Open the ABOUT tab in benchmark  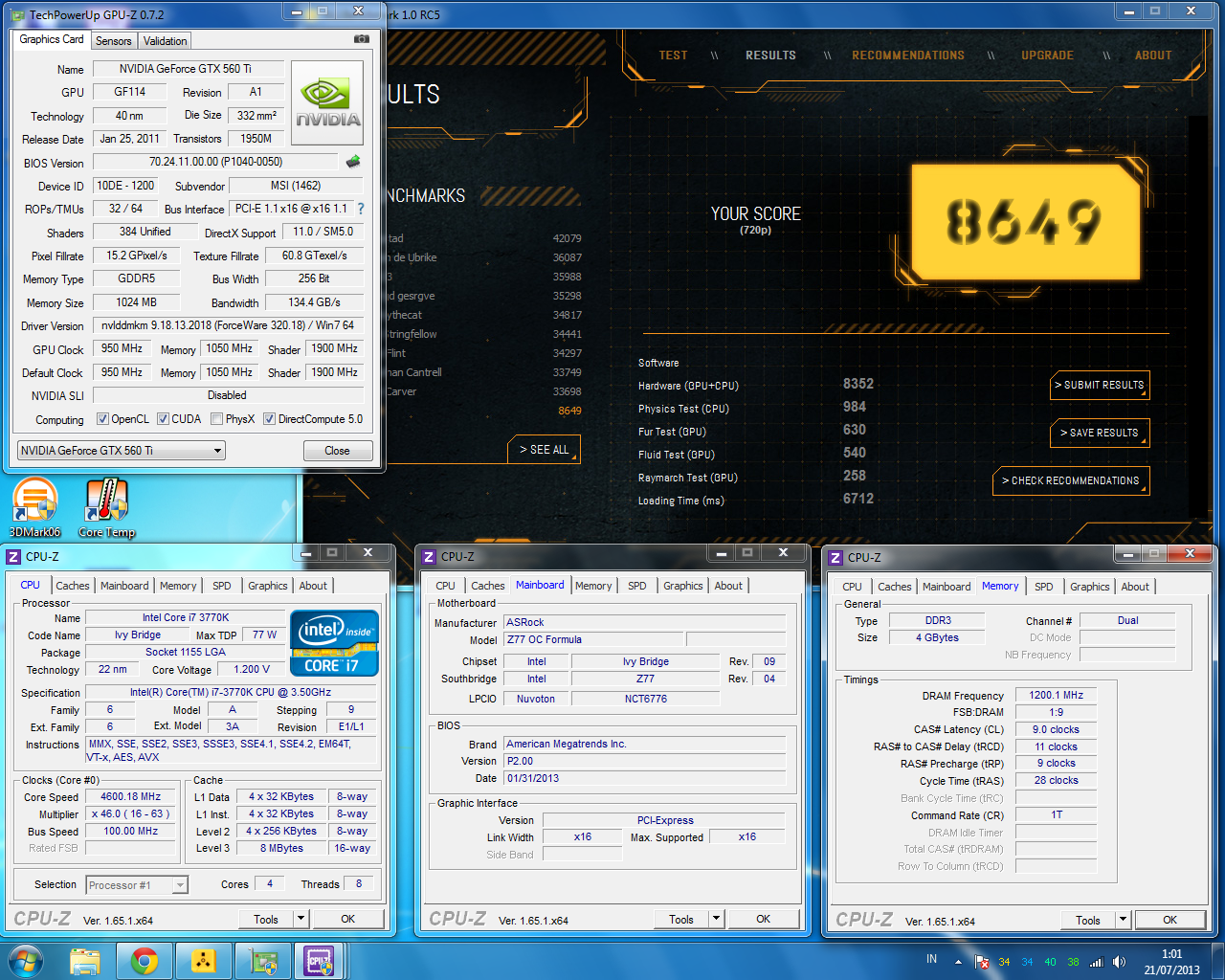tap(1153, 56)
